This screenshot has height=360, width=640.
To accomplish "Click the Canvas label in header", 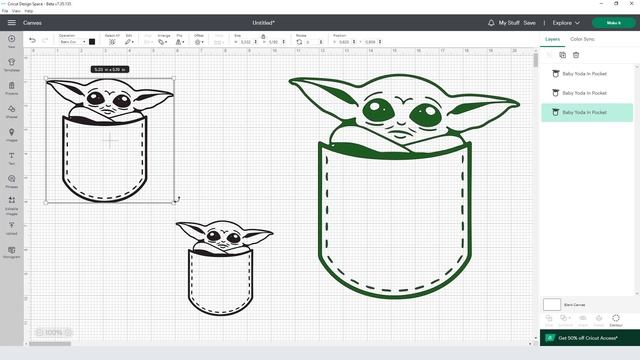I will tap(32, 23).
